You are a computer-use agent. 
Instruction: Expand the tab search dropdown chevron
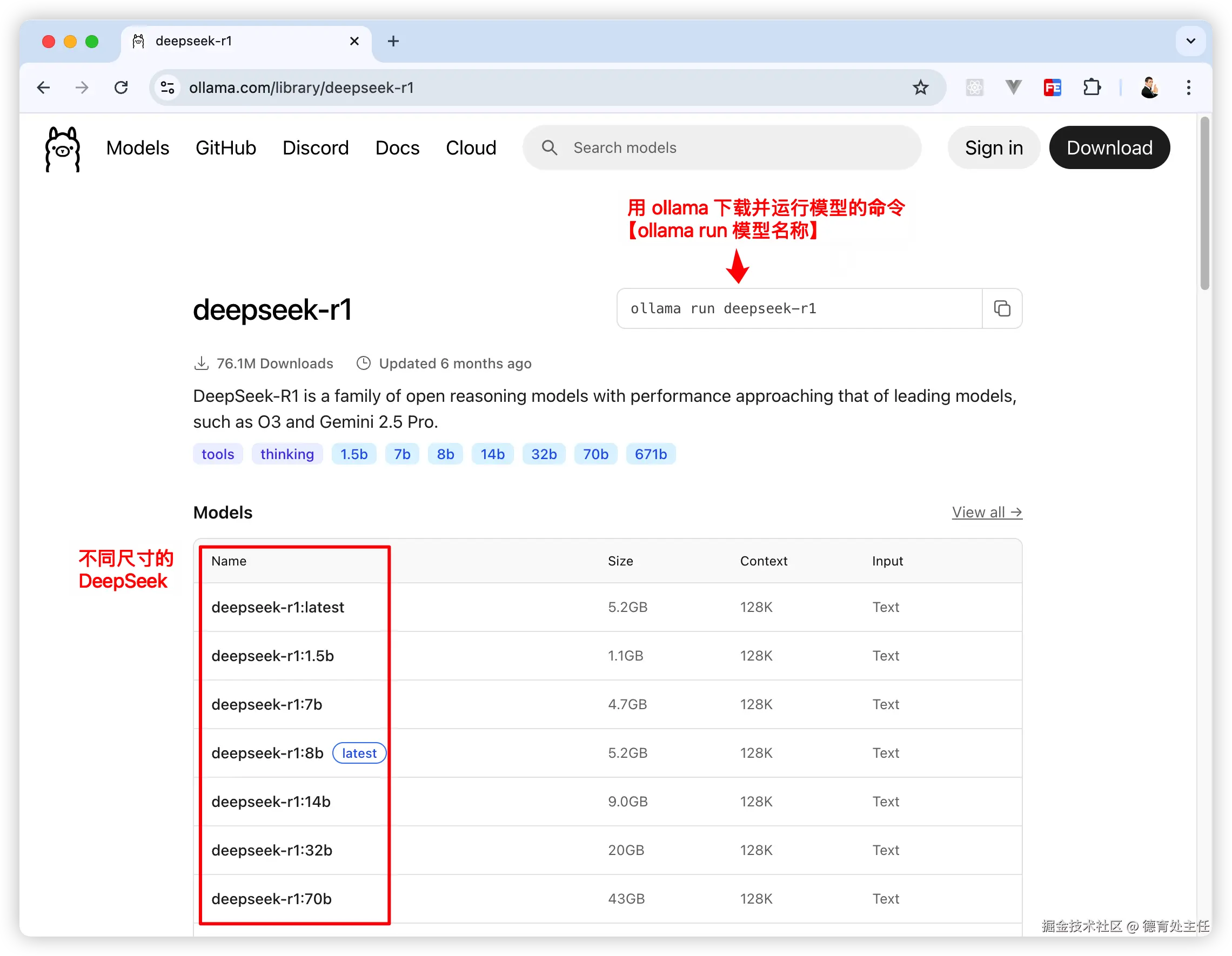pos(1190,41)
